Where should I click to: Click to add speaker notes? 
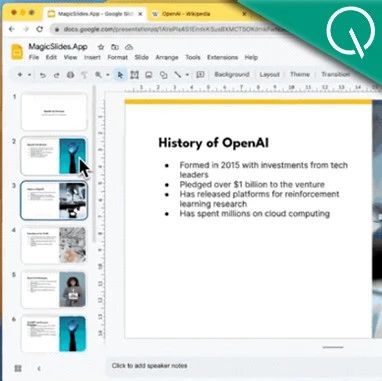[x=149, y=366]
